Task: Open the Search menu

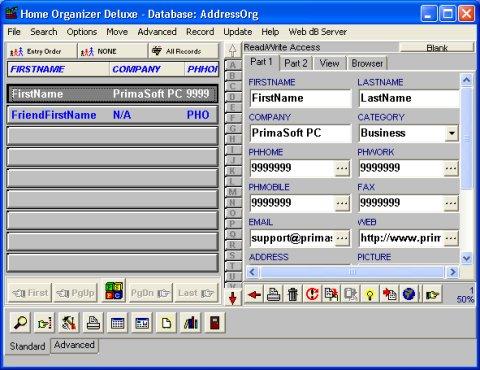Action: 44,32
